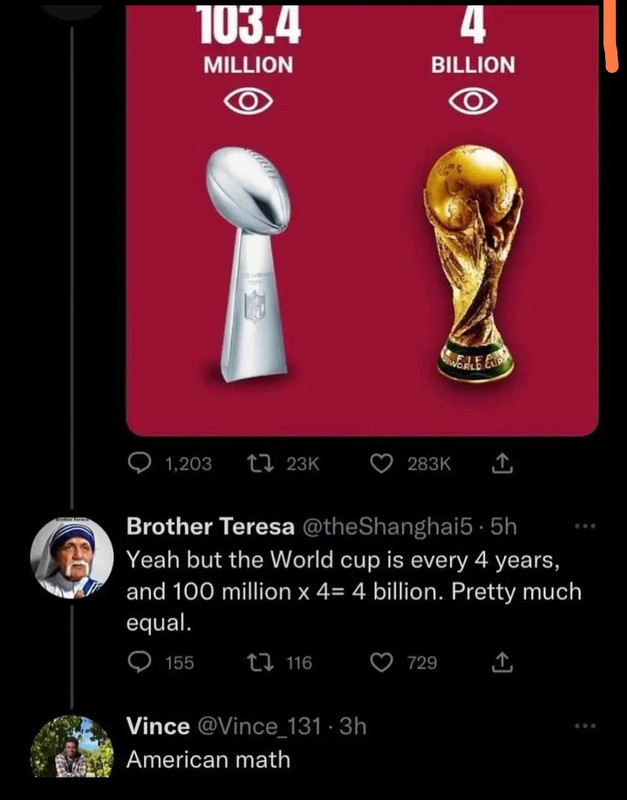Share the trophy comparison tweet
Image resolution: width=627 pixels, height=800 pixels.
coord(501,463)
